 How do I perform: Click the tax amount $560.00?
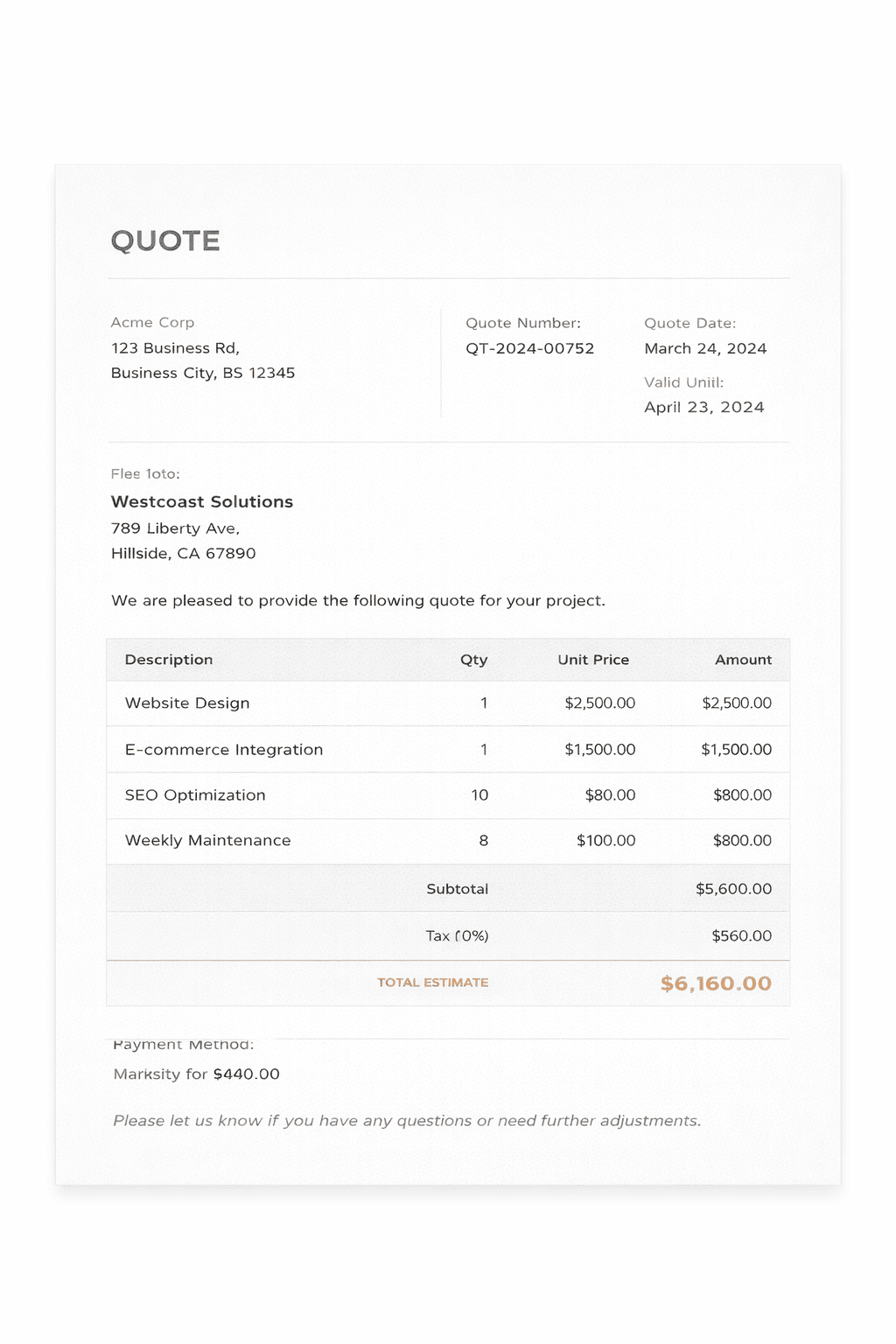pyautogui.click(x=741, y=936)
